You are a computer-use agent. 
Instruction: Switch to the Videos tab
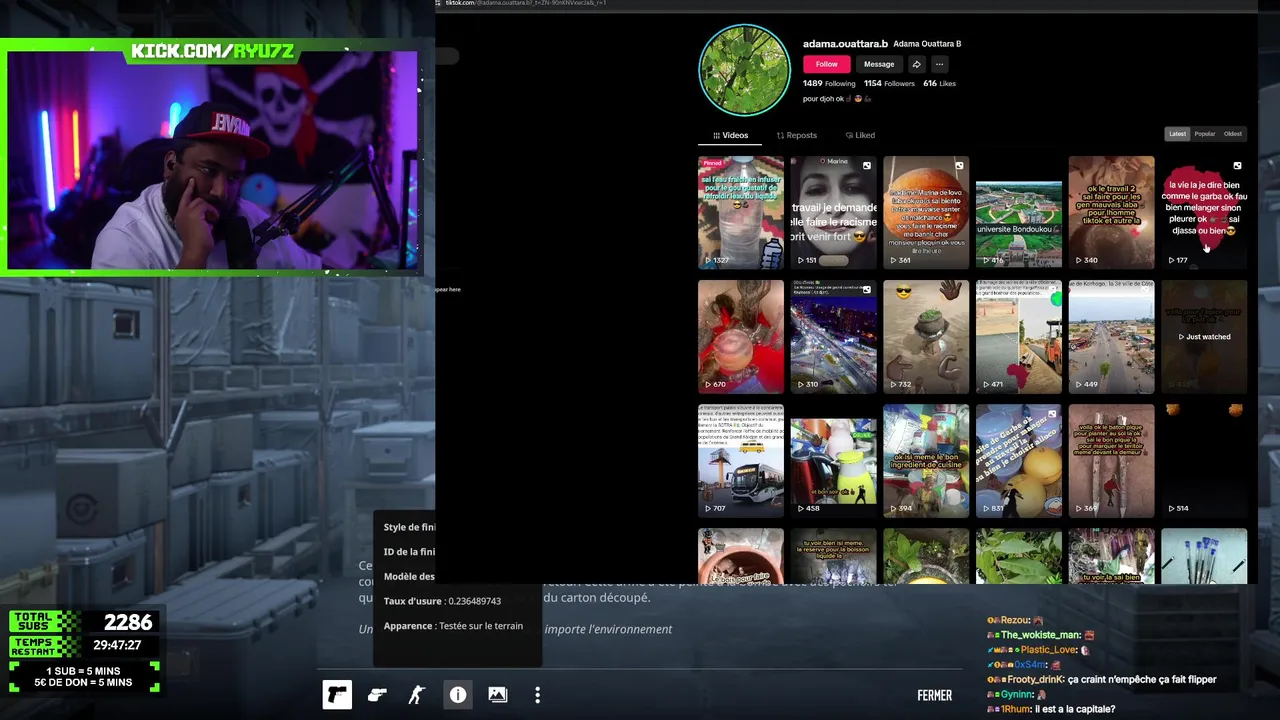coord(730,135)
